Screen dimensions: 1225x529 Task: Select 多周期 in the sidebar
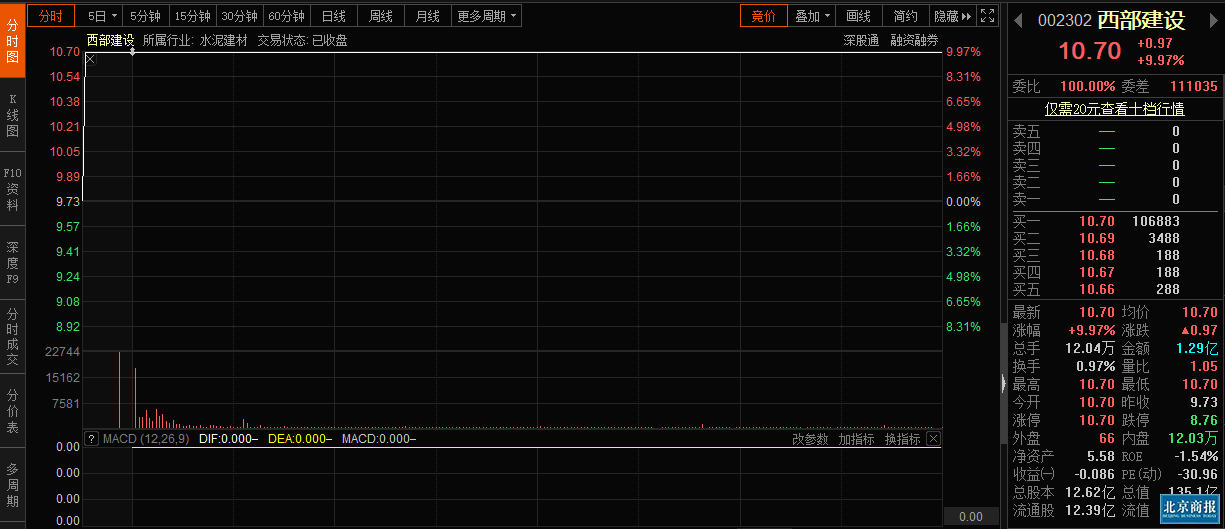click(13, 485)
